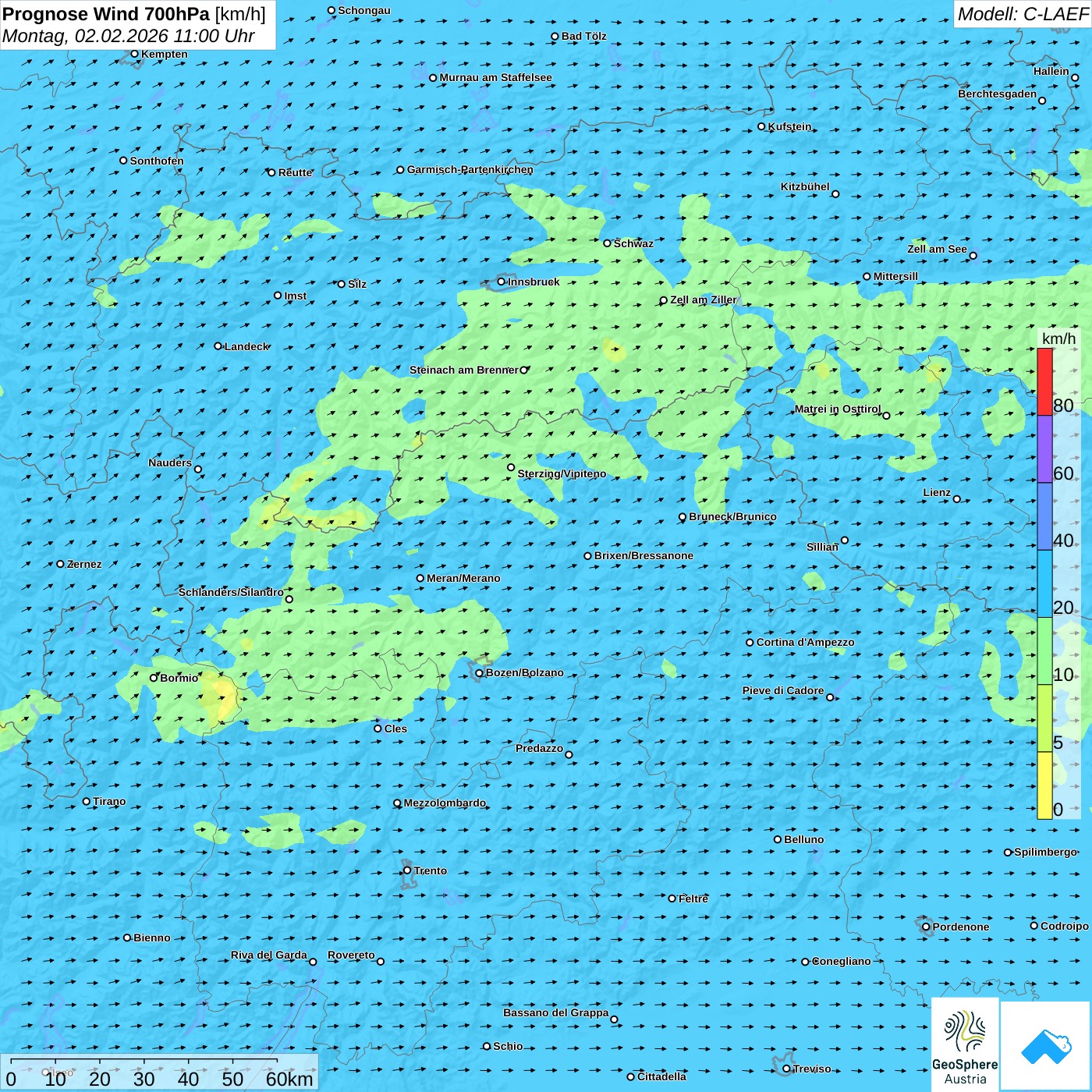Screen dimensions: 1092x1092
Task: Click the 'Berchtesgaden' label
Action: click(x=998, y=94)
